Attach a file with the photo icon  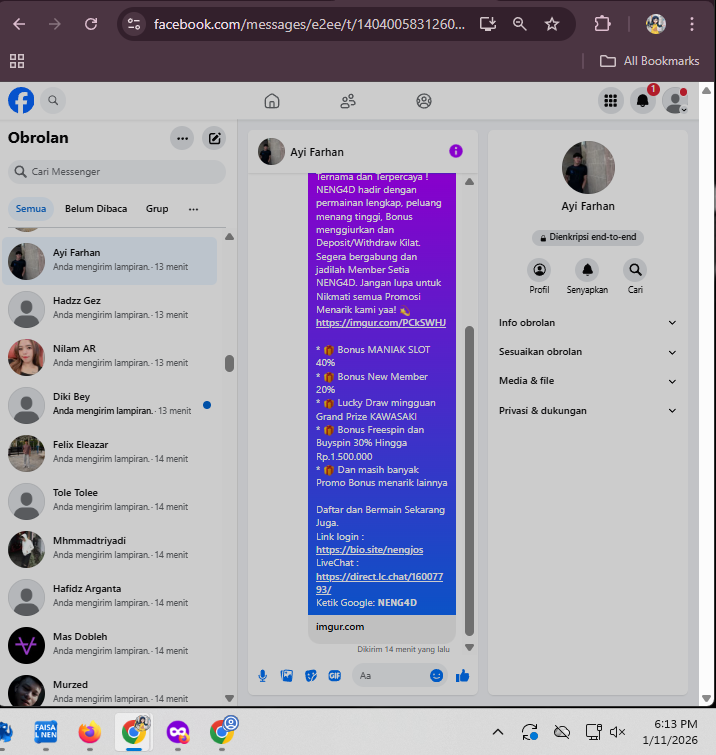pyautogui.click(x=286, y=676)
